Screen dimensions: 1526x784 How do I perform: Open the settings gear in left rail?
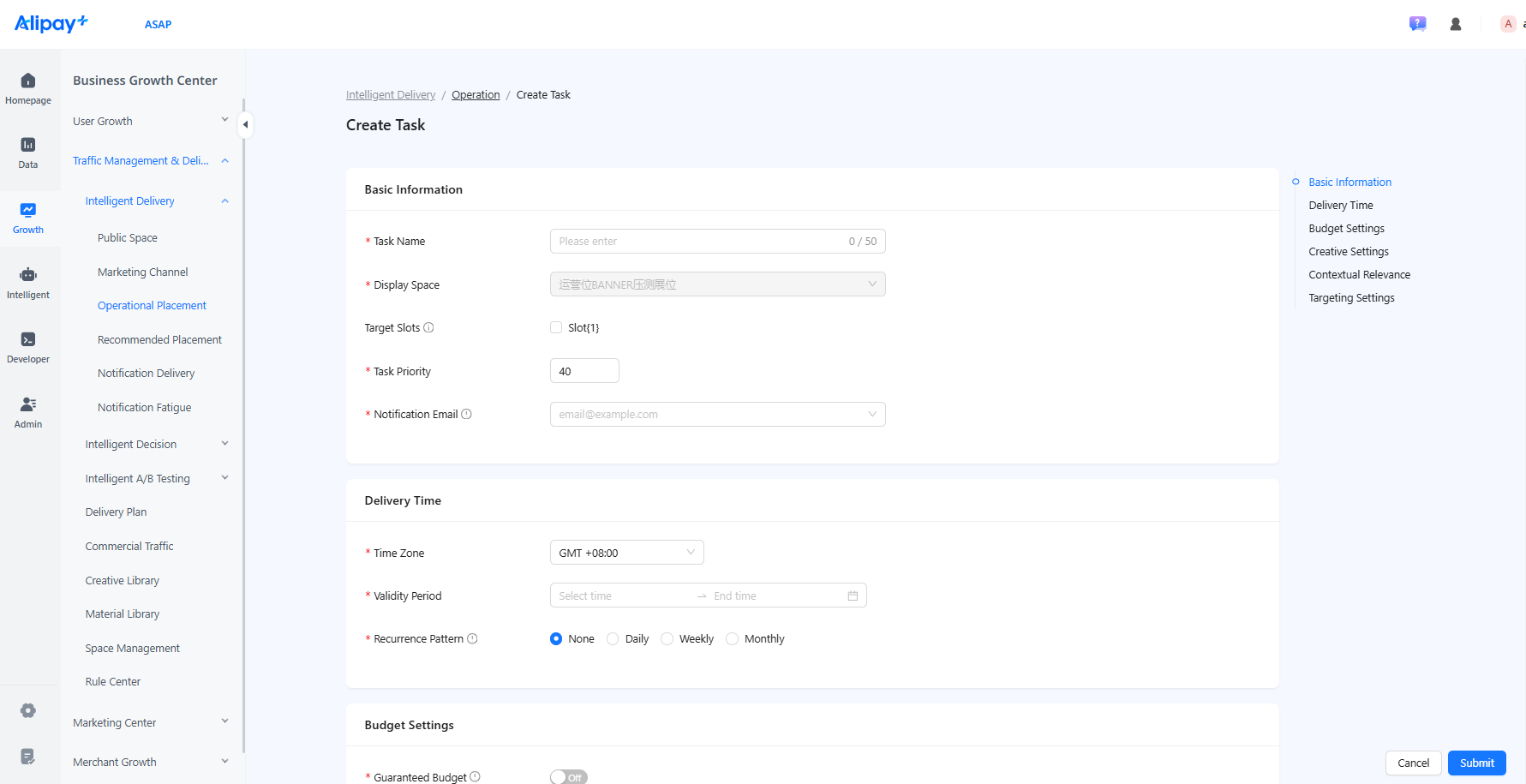click(x=28, y=710)
